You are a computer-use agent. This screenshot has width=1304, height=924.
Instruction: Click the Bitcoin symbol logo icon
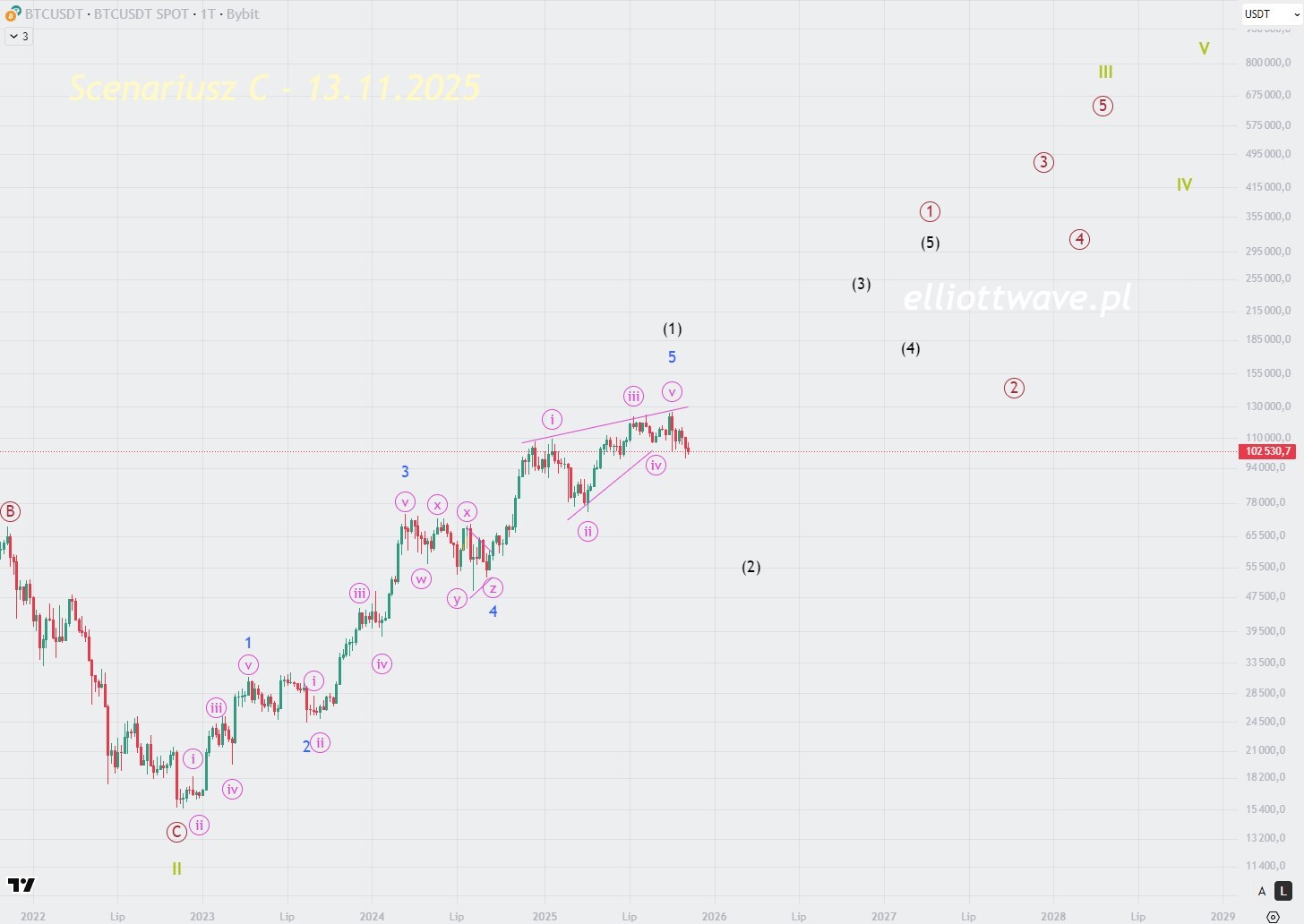[x=12, y=13]
